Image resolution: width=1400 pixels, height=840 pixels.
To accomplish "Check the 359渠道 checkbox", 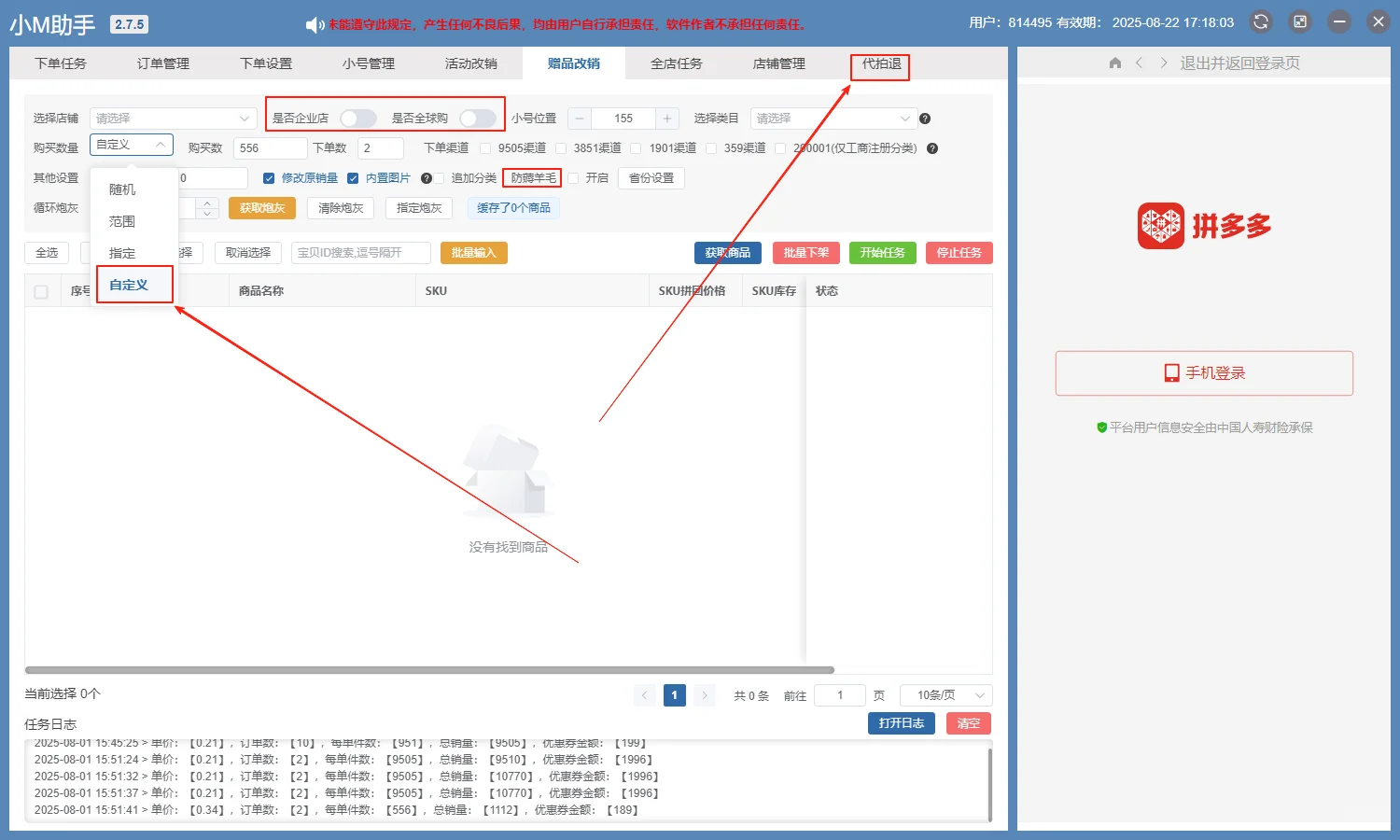I will point(711,148).
